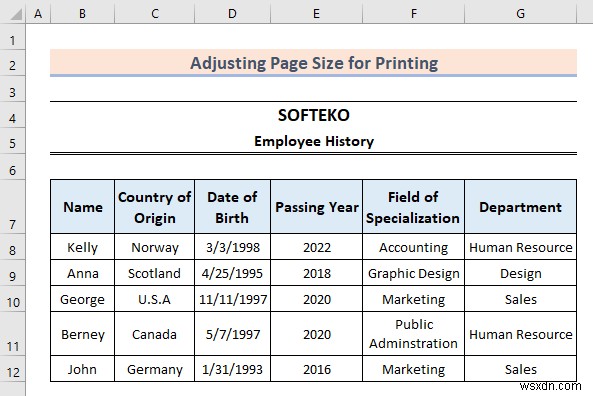Image resolution: width=593 pixels, height=396 pixels.
Task: Click passing year 2020 in George's row
Action: click(317, 299)
